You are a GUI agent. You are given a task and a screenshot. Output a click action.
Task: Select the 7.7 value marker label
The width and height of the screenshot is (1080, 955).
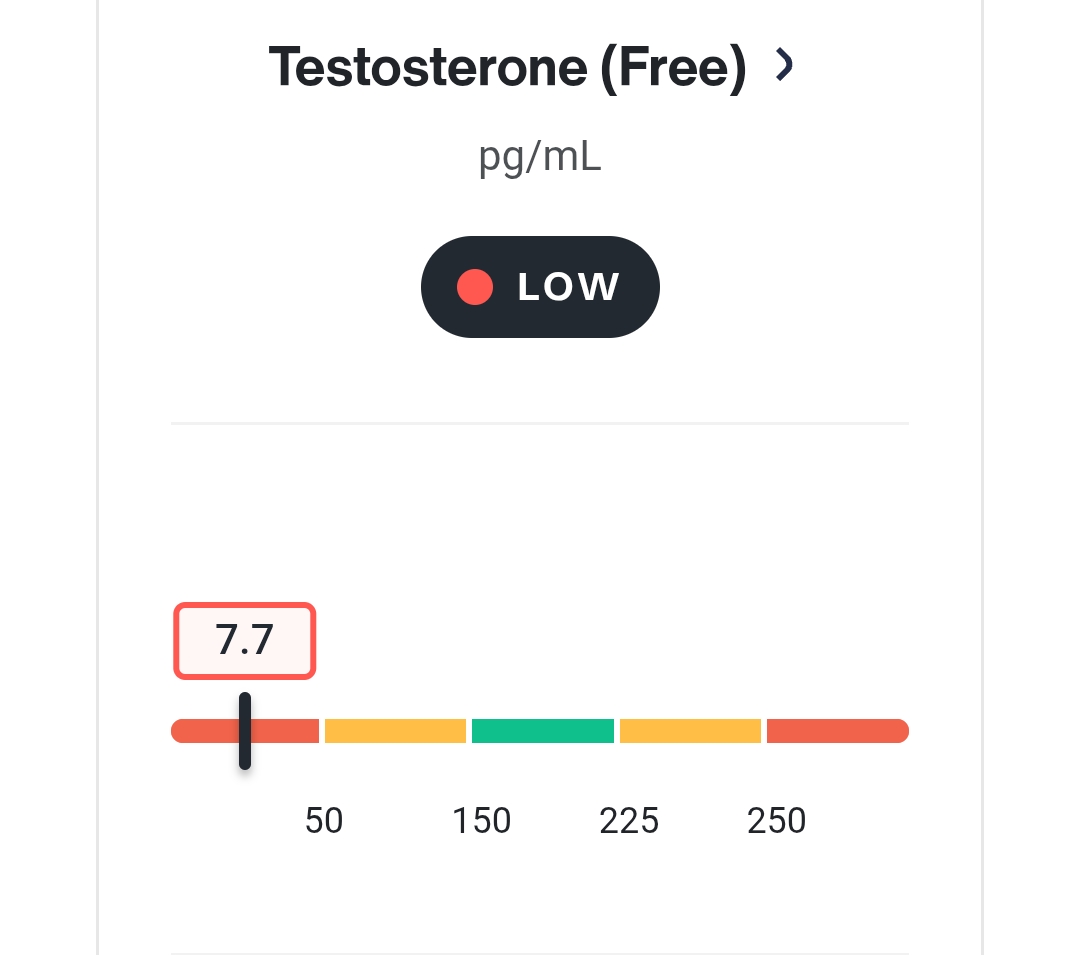point(245,640)
